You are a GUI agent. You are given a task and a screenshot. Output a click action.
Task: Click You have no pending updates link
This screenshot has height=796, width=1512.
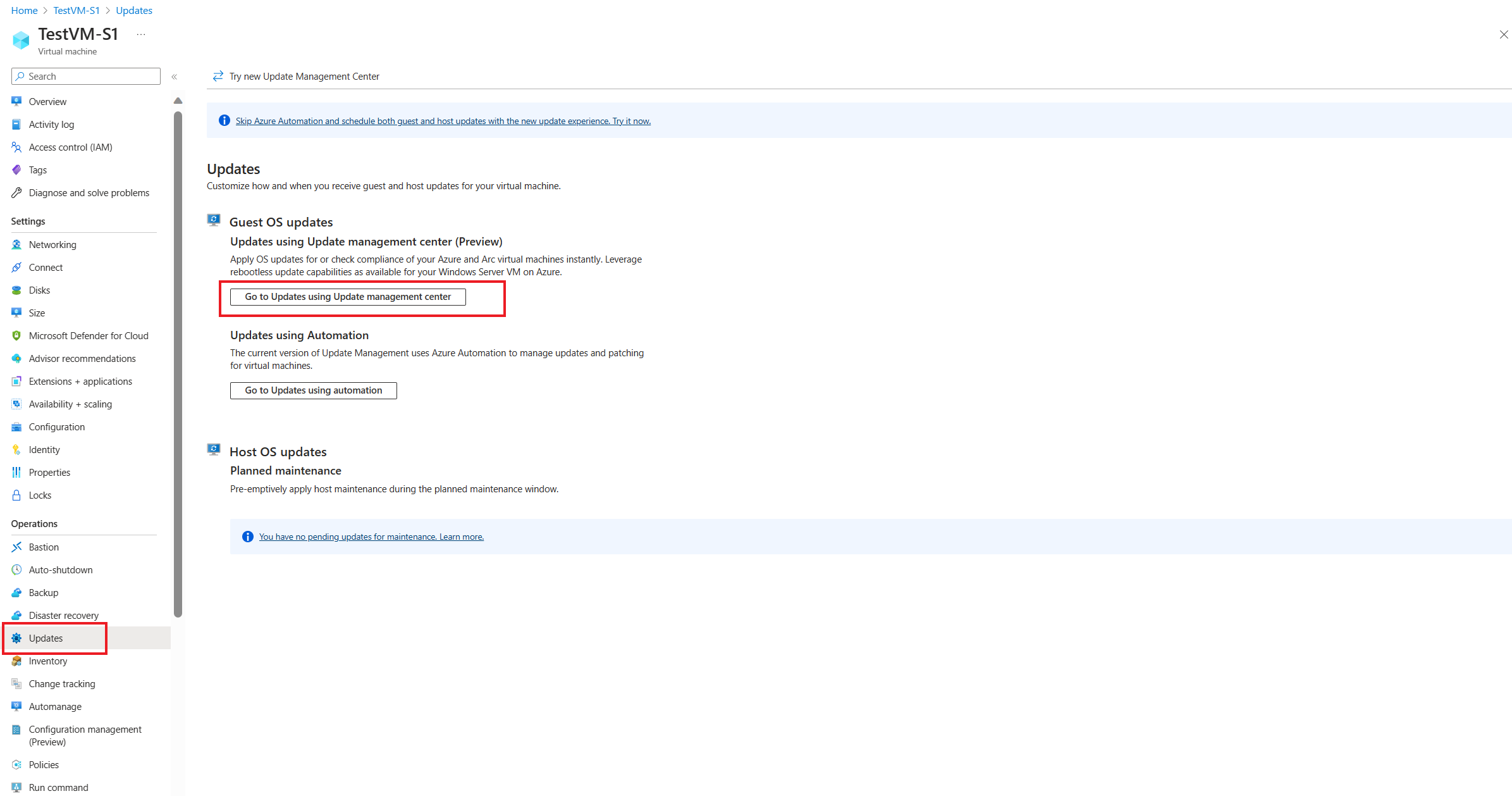click(x=370, y=536)
